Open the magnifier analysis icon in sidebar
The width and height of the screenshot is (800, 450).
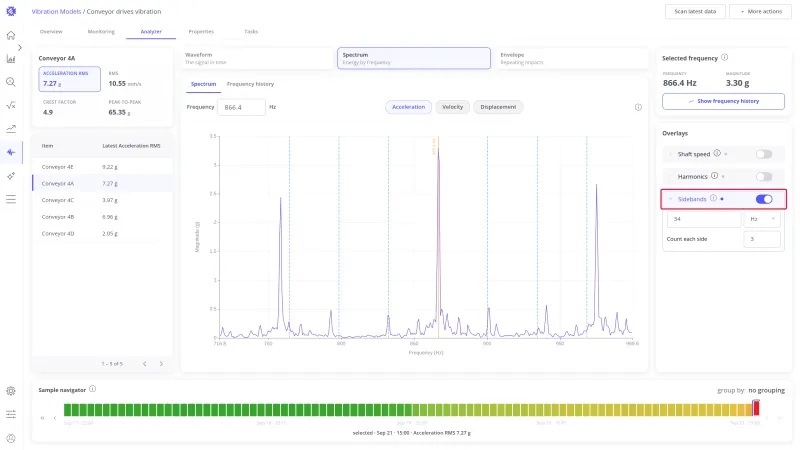(x=11, y=82)
